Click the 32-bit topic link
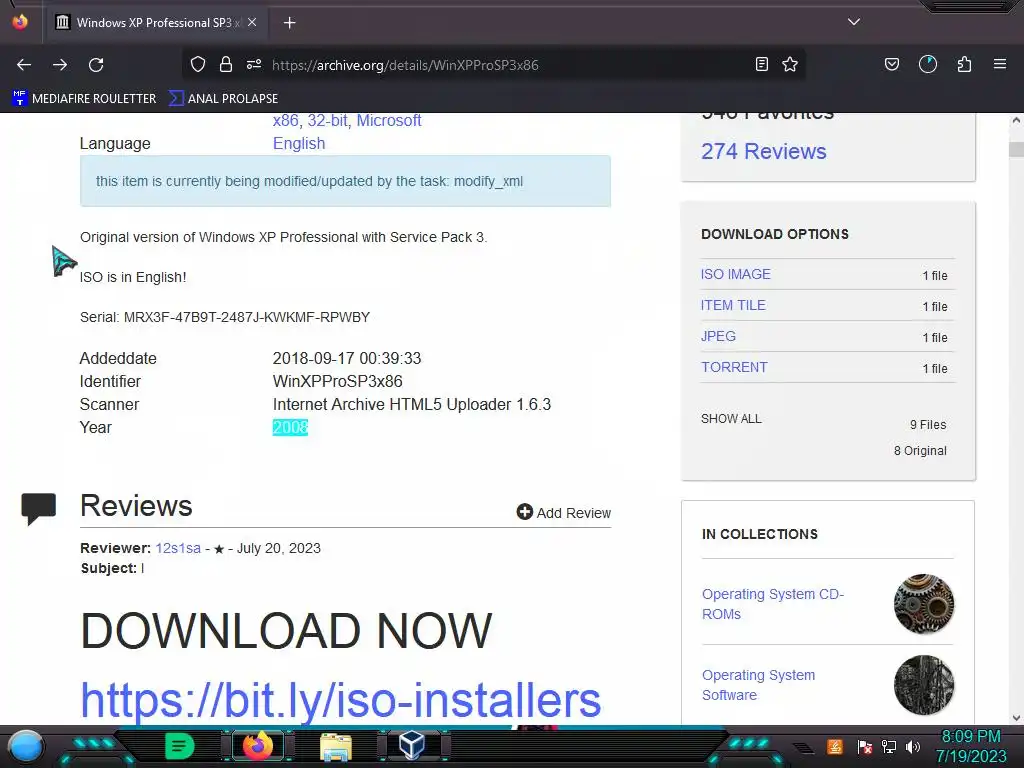 327,121
